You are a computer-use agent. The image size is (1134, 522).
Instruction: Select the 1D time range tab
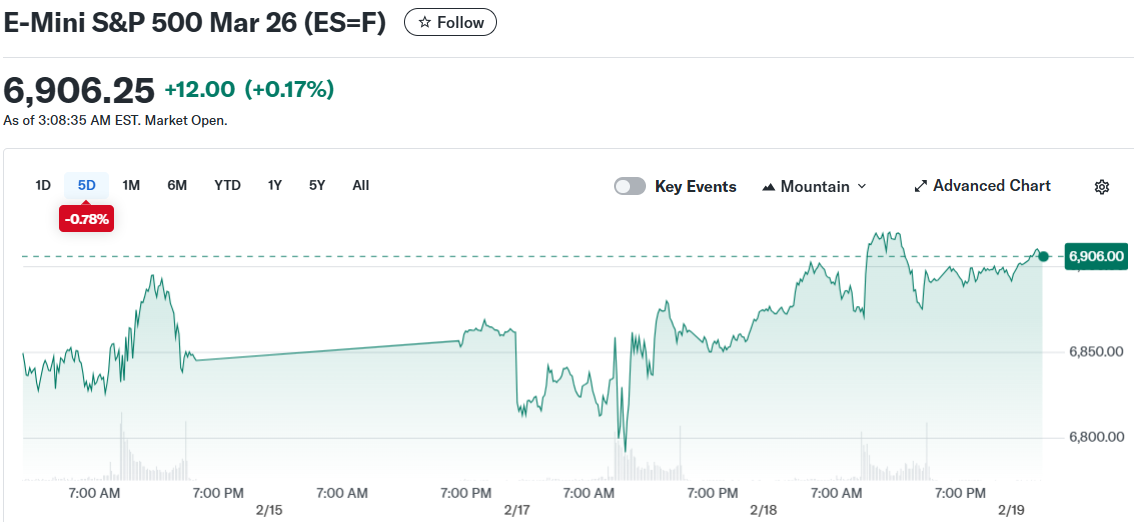[43, 185]
